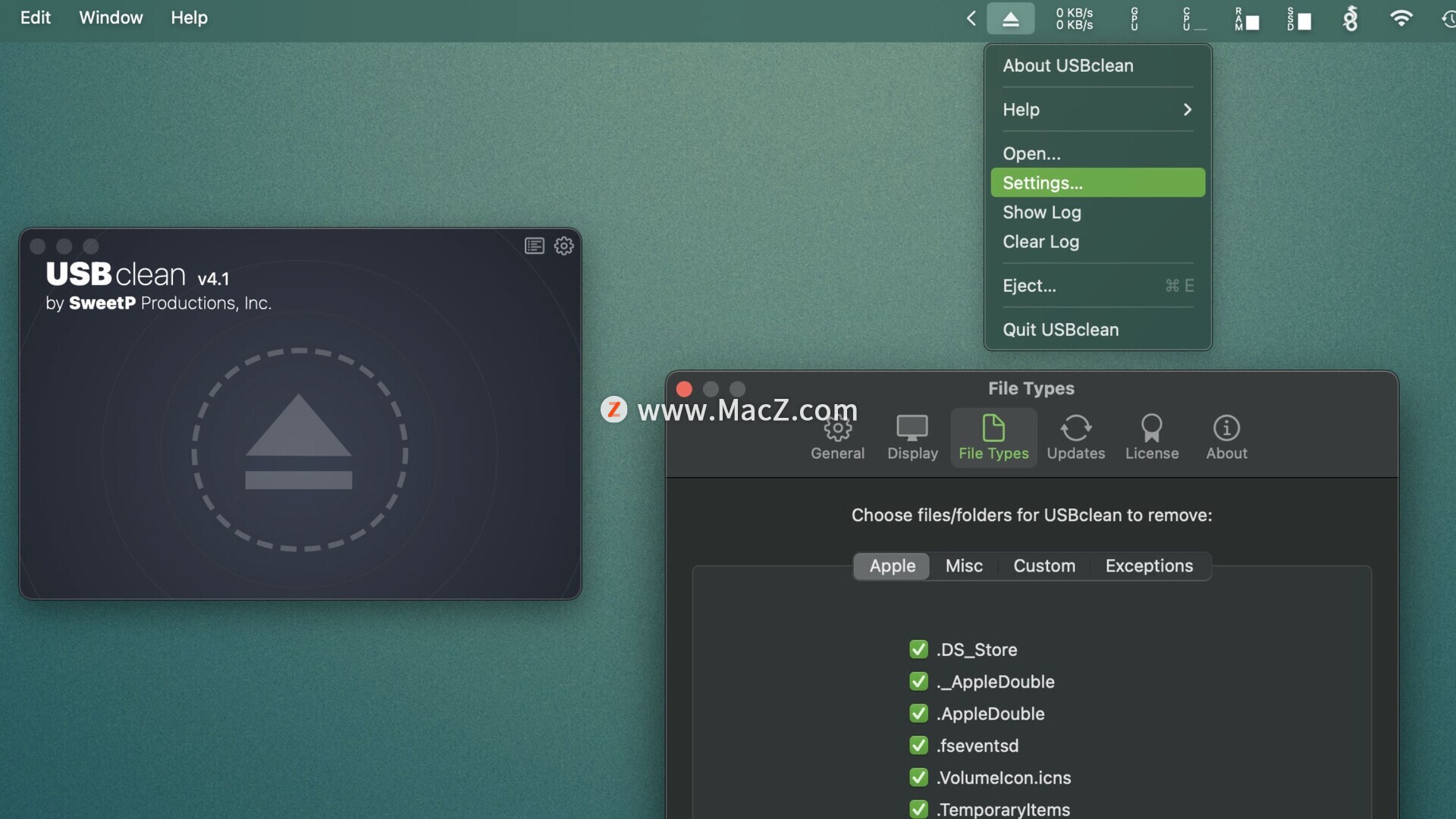Open the Help menu in menu bar
This screenshot has width=1456, height=819.
click(189, 17)
